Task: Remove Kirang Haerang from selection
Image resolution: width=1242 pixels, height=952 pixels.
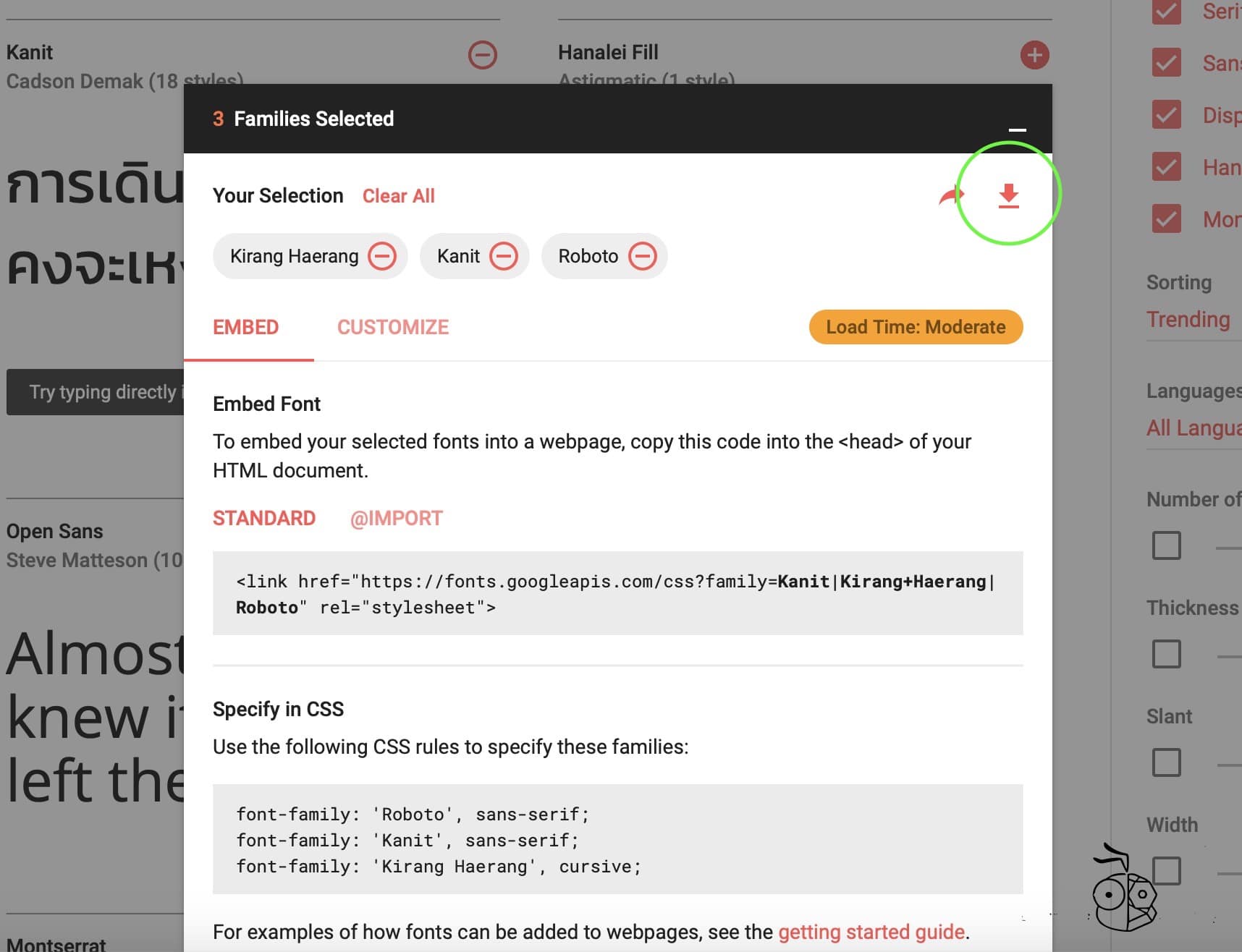Action: (382, 256)
